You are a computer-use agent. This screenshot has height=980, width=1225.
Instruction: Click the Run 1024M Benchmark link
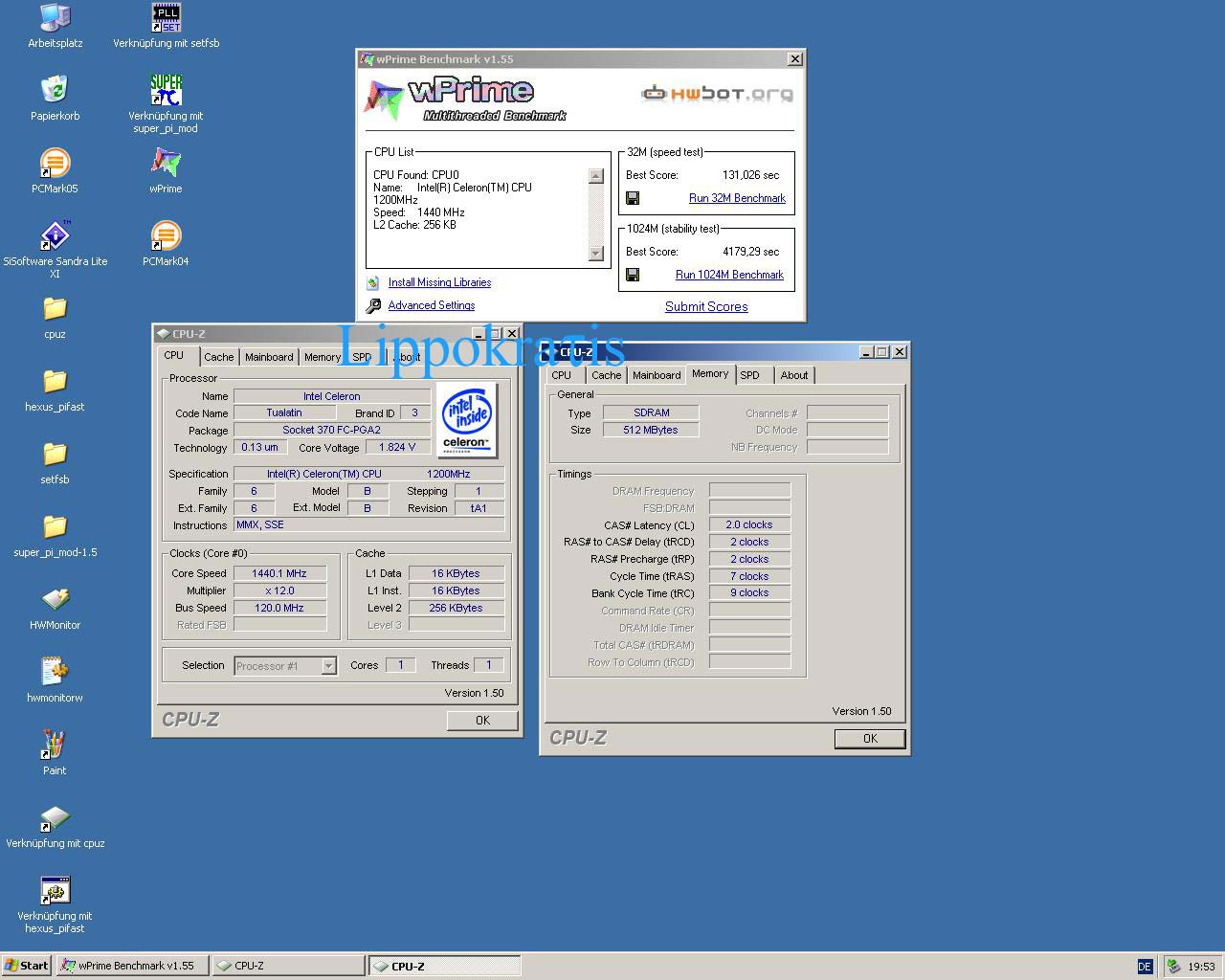pyautogui.click(x=729, y=275)
